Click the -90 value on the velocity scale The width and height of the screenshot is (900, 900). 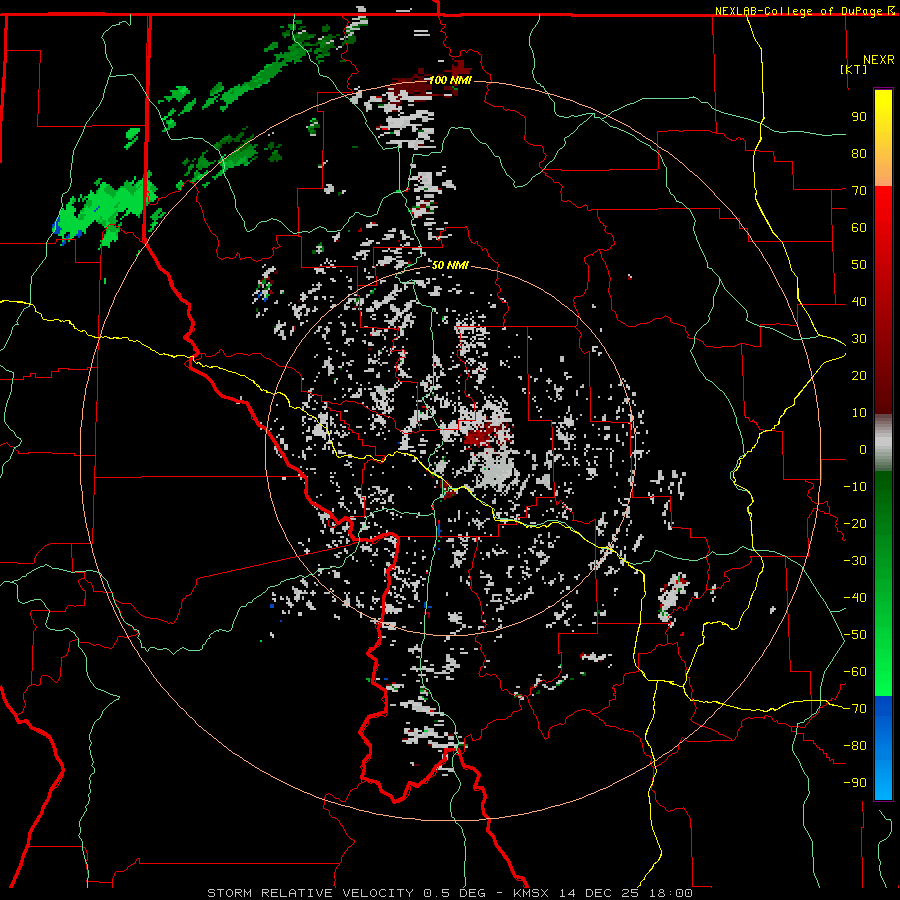click(x=855, y=783)
